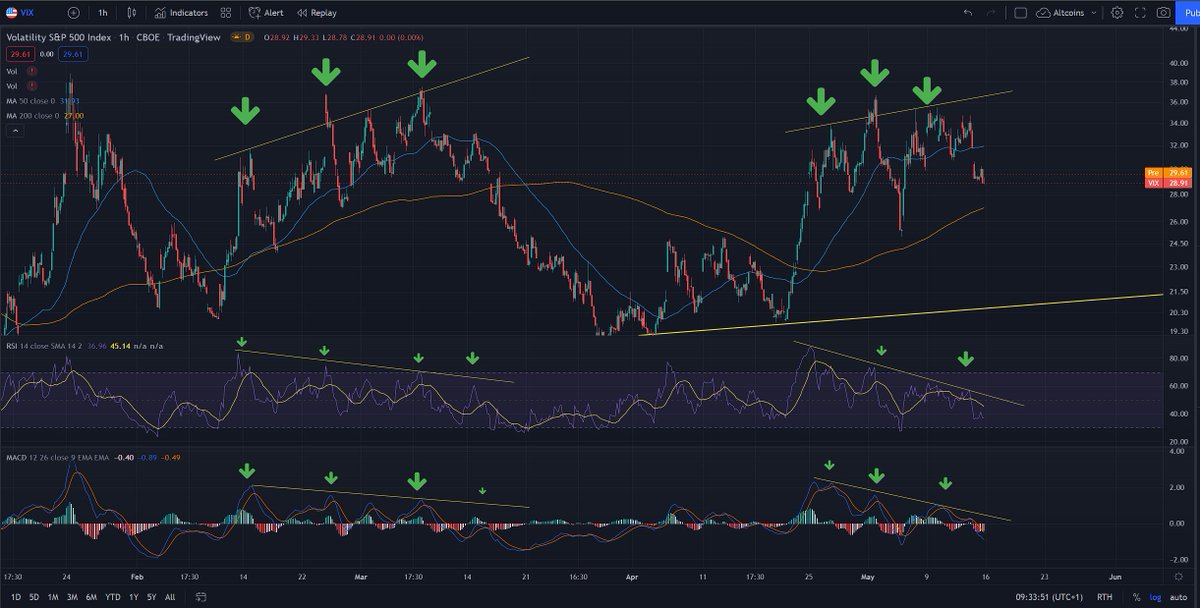1200x608 pixels.
Task: Click the blue 29.61 buy price box
Action: 74,54
